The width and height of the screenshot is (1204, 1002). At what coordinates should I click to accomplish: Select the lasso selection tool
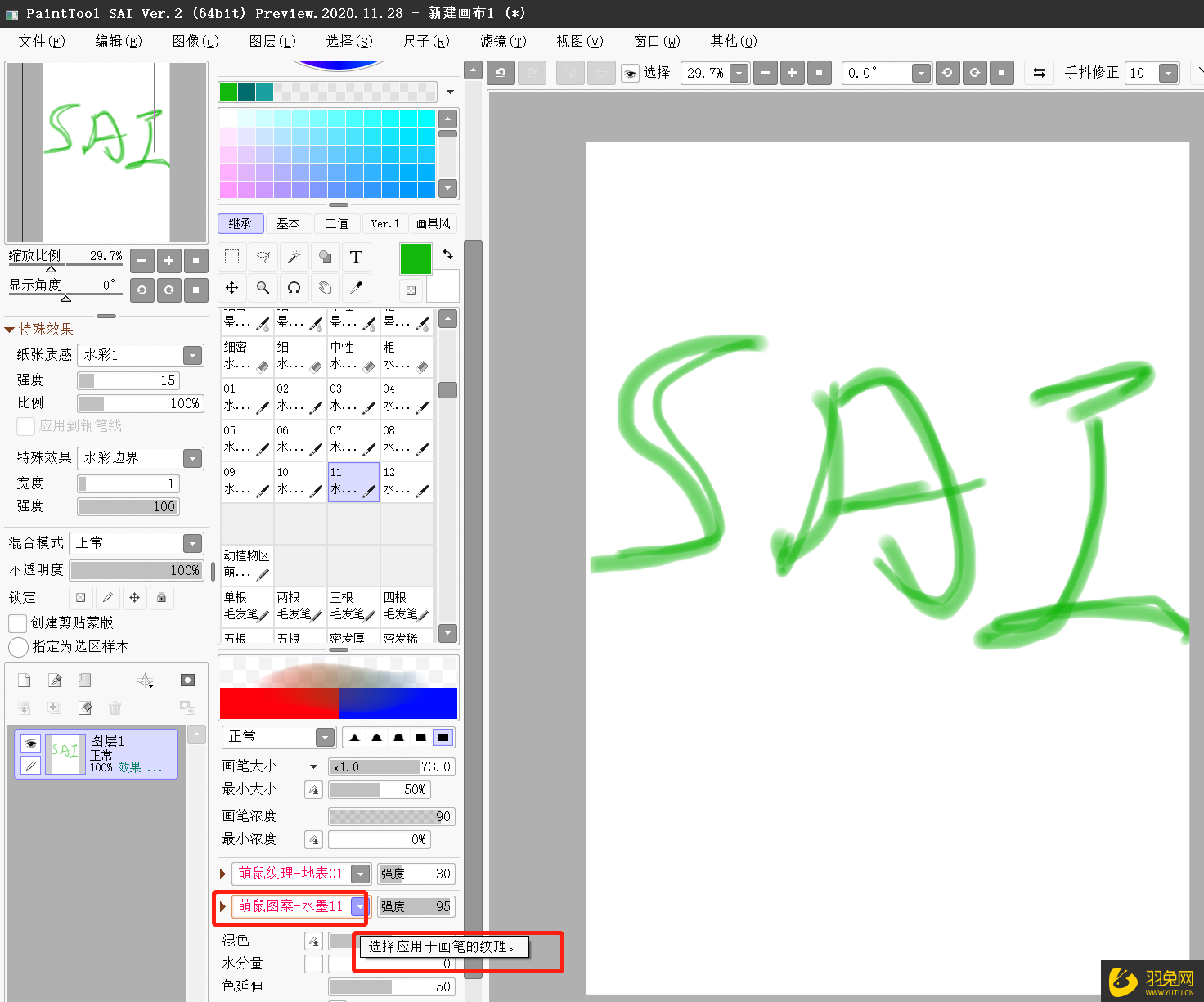tap(263, 257)
